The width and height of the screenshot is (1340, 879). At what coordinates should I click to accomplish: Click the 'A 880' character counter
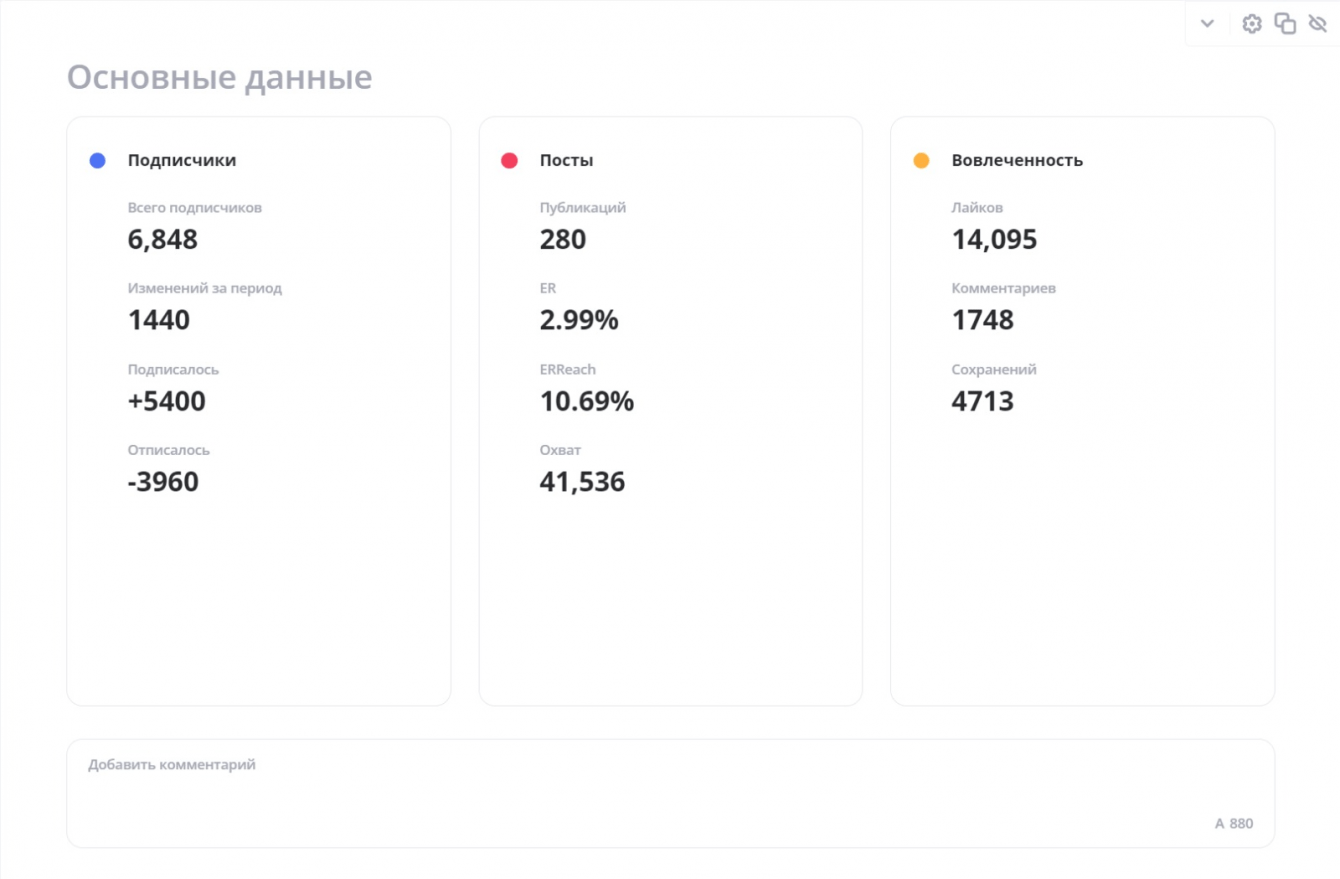[x=1233, y=824]
